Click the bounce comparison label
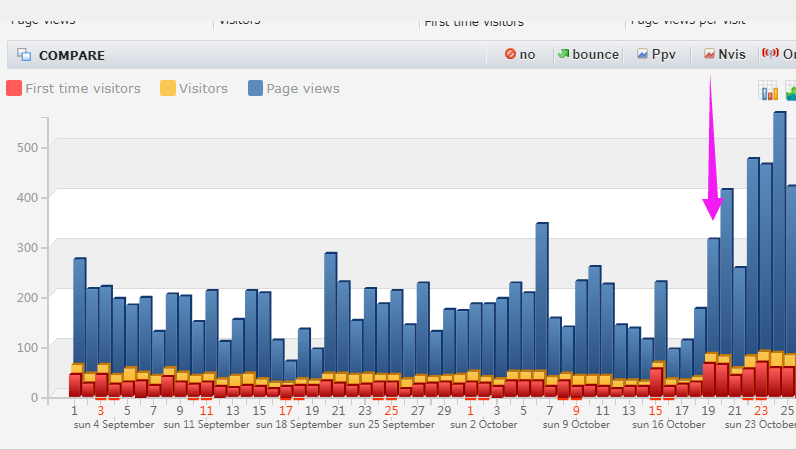796x450 pixels. (x=595, y=55)
